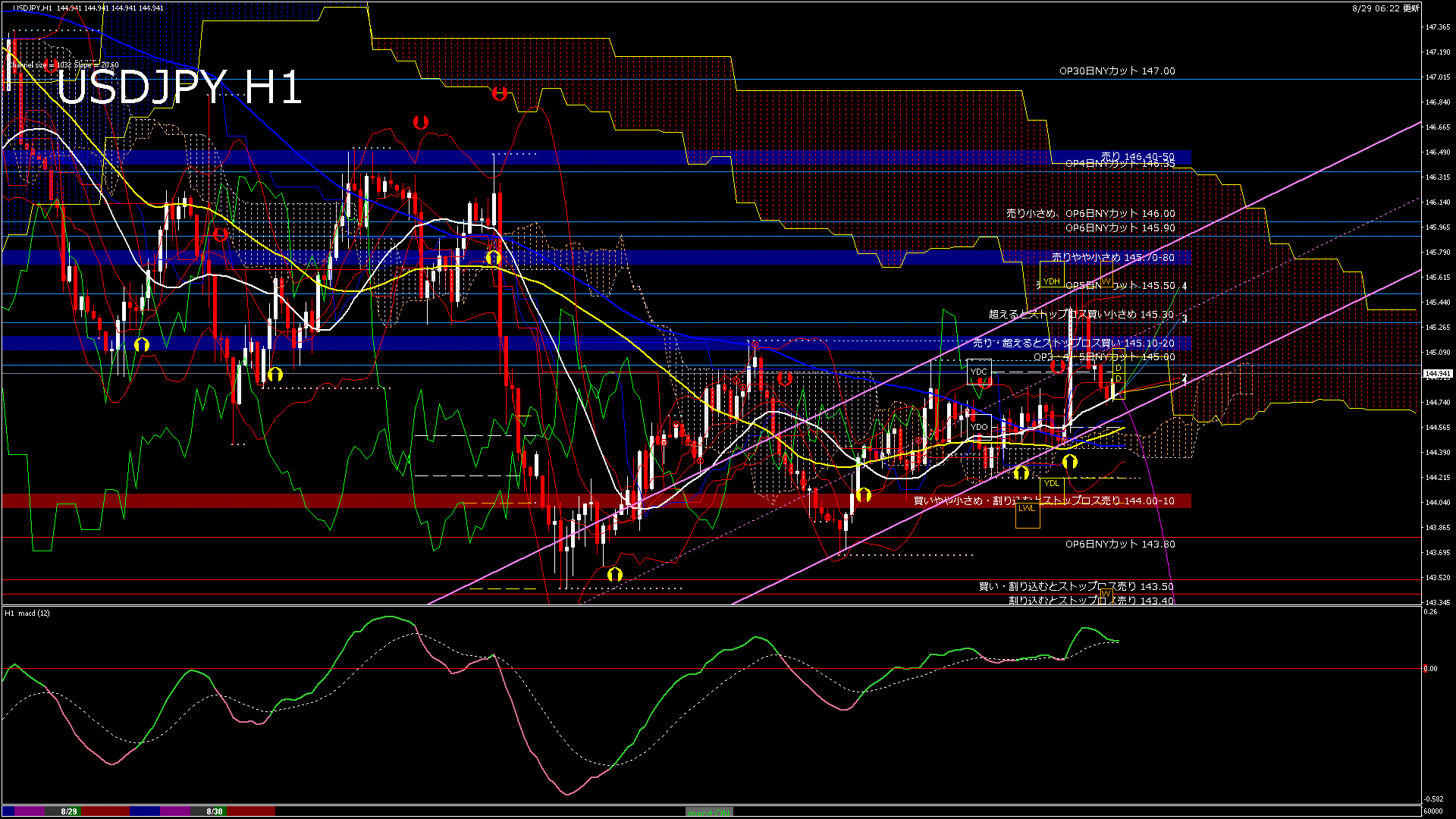
Task: Click the '買いやや小さめ 144.00-10' zone label
Action: (1043, 501)
